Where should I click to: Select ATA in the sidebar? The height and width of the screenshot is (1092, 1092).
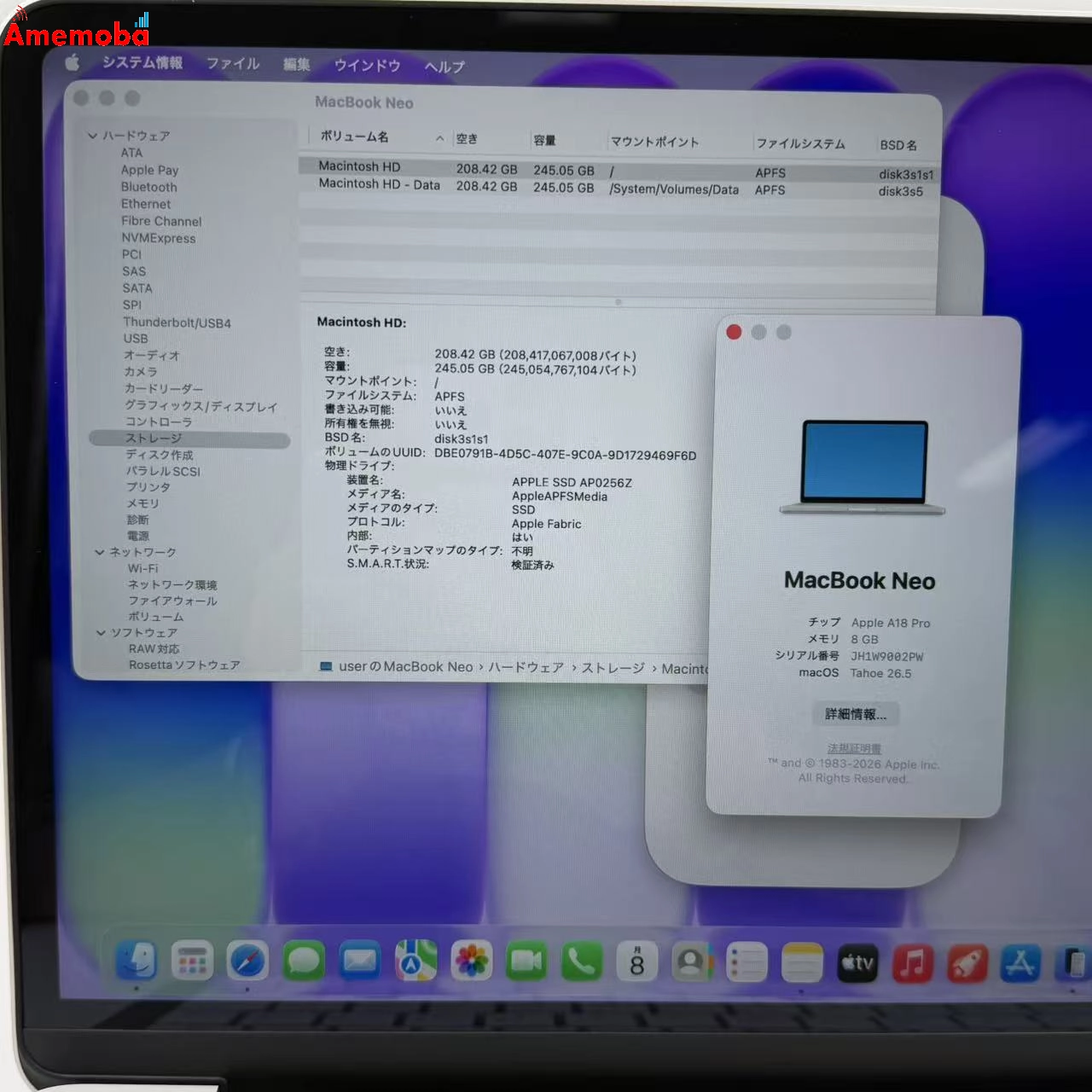(x=131, y=153)
